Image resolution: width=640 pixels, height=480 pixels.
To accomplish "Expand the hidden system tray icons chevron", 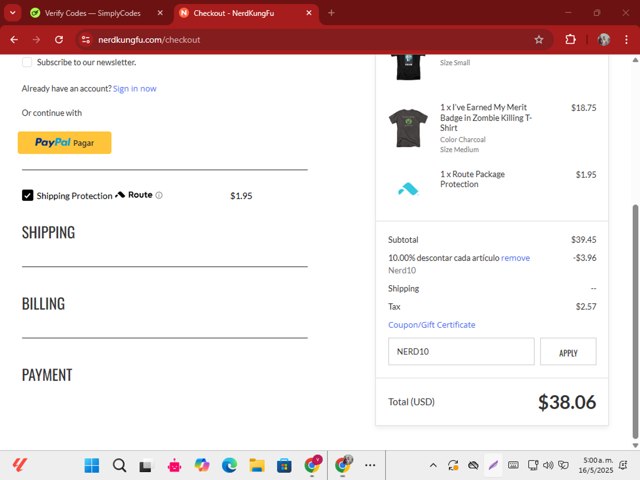I will pyautogui.click(x=433, y=465).
